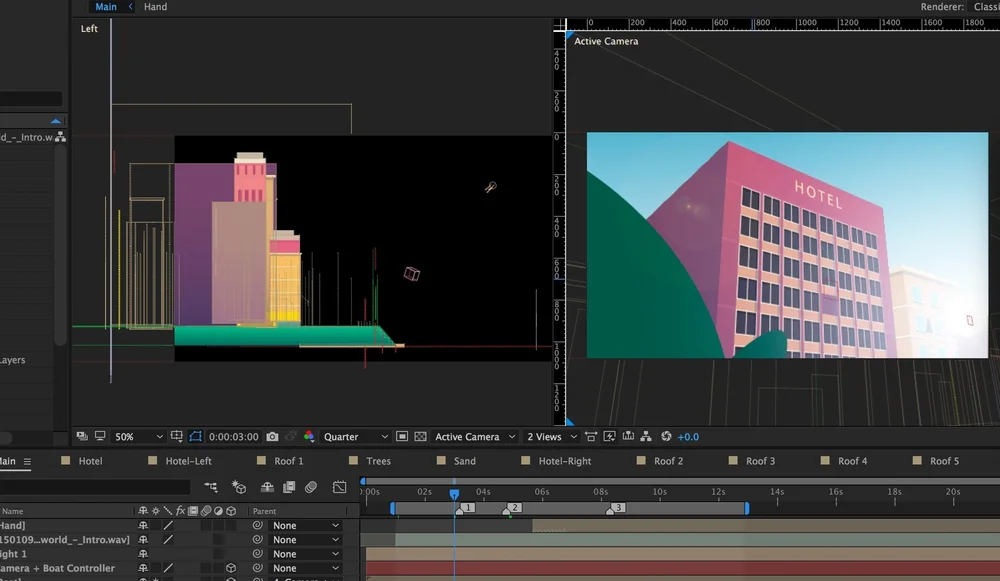Click the snapshot camera icon
1000x581 pixels.
click(272, 437)
